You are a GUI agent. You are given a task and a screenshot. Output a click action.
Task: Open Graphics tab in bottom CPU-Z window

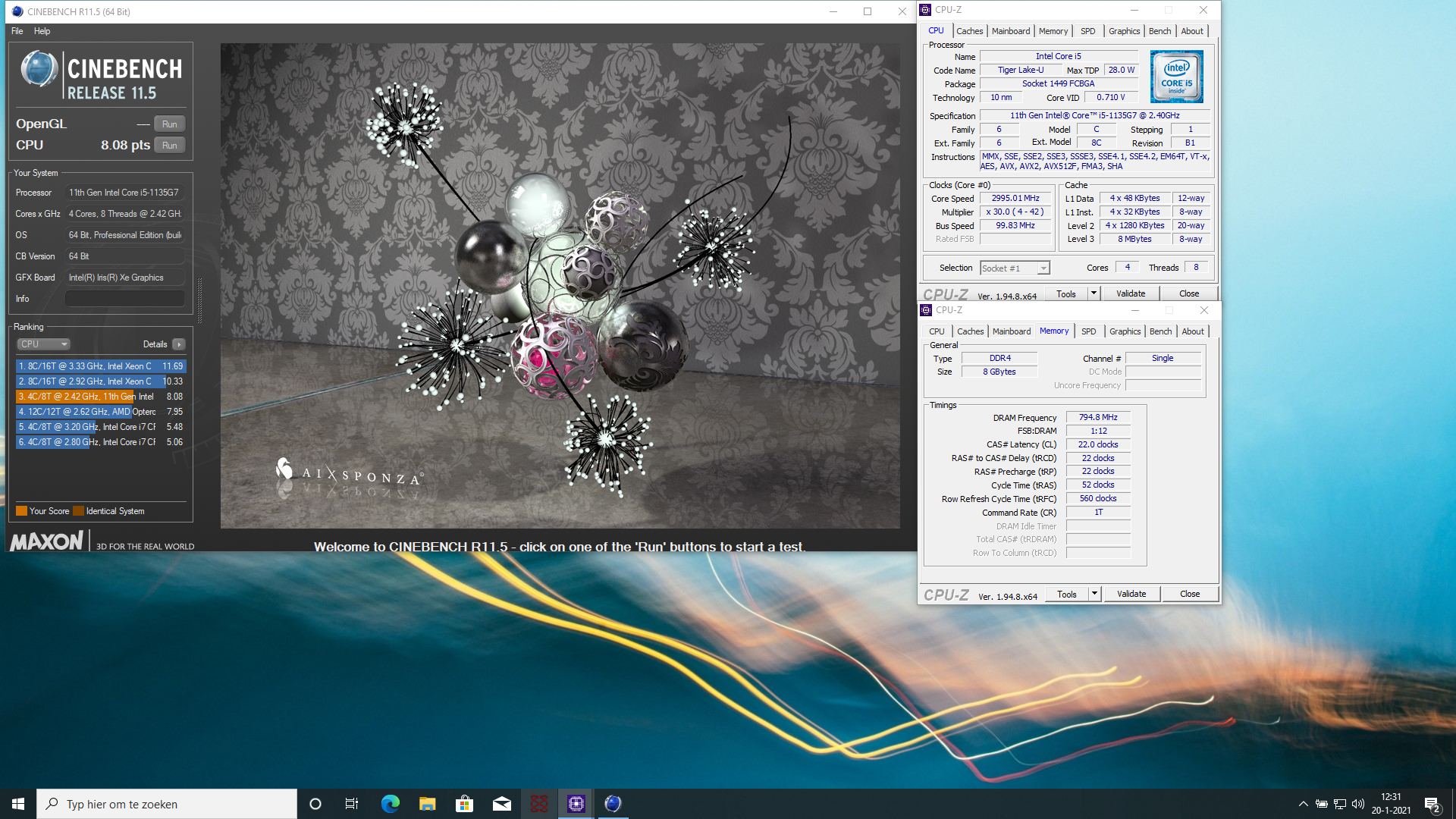1125,331
